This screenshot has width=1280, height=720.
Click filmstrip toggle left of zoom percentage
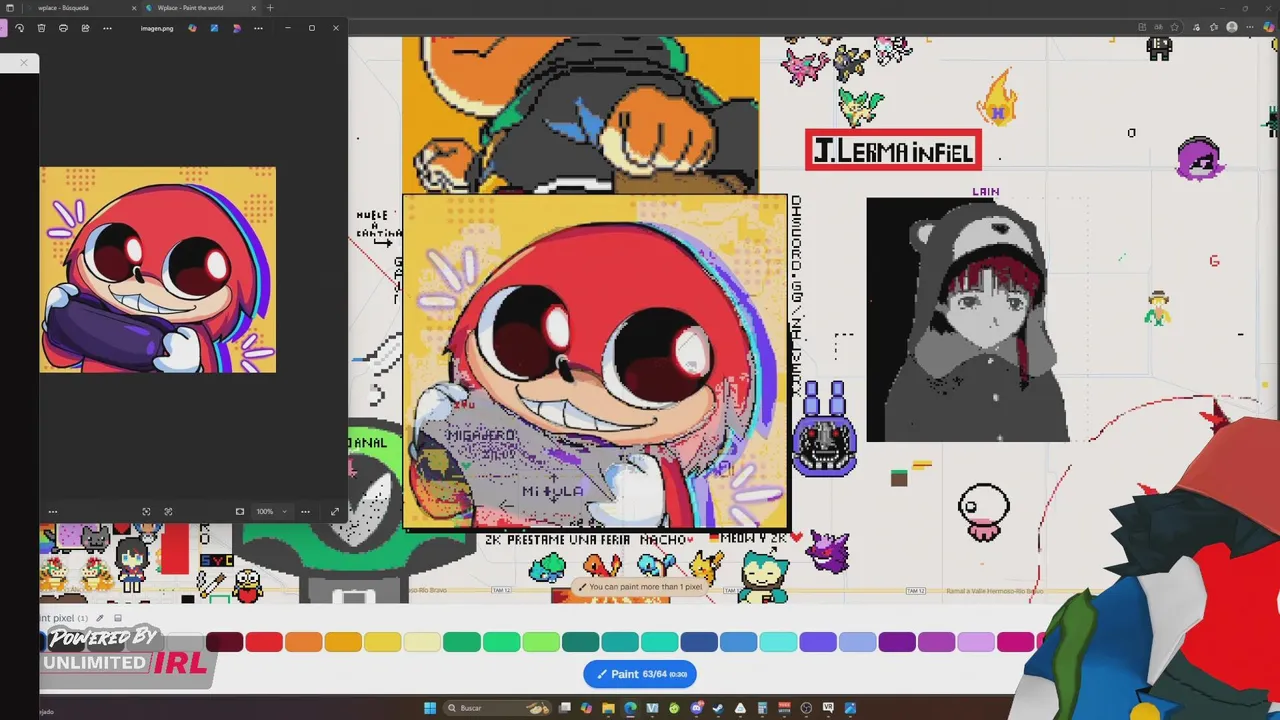click(240, 511)
